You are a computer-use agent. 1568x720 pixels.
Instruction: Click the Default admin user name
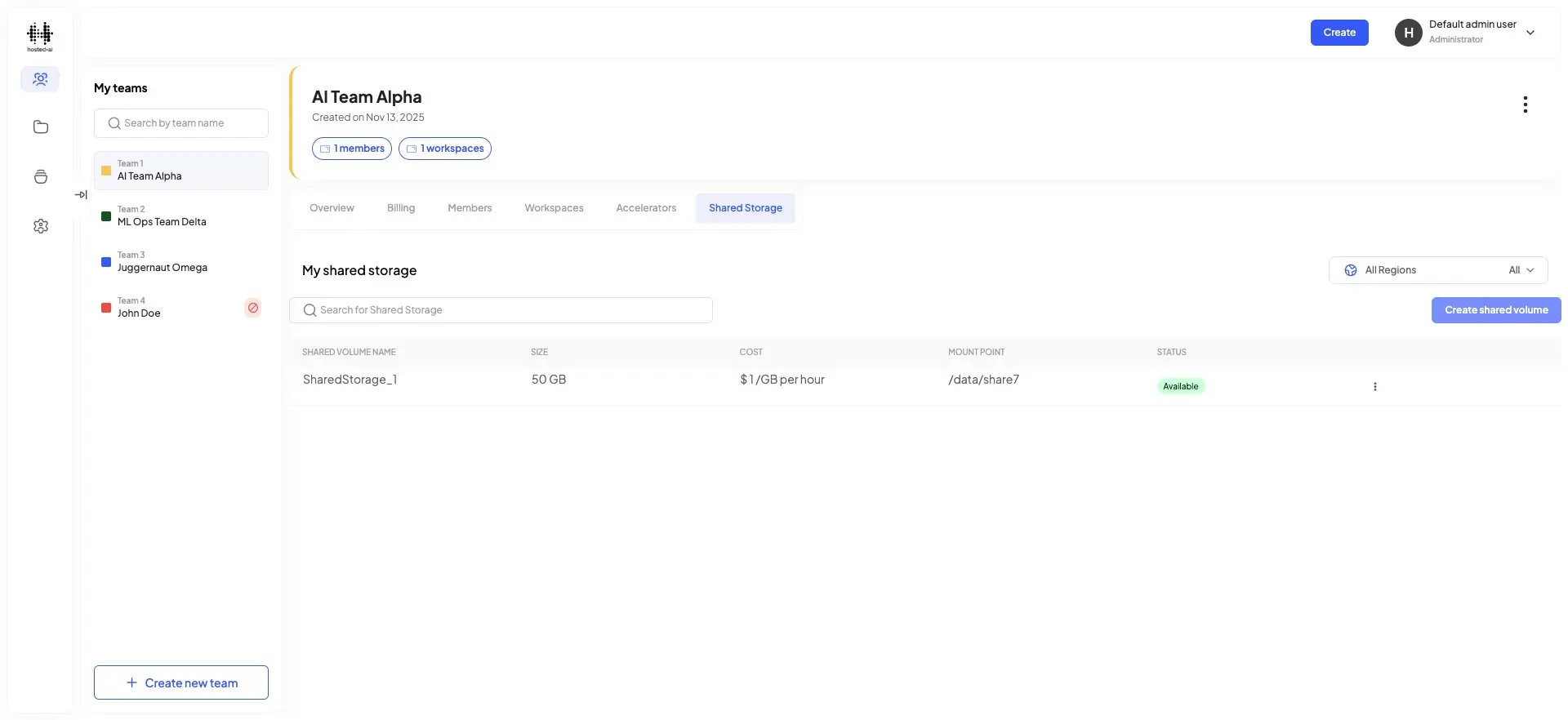[1472, 24]
